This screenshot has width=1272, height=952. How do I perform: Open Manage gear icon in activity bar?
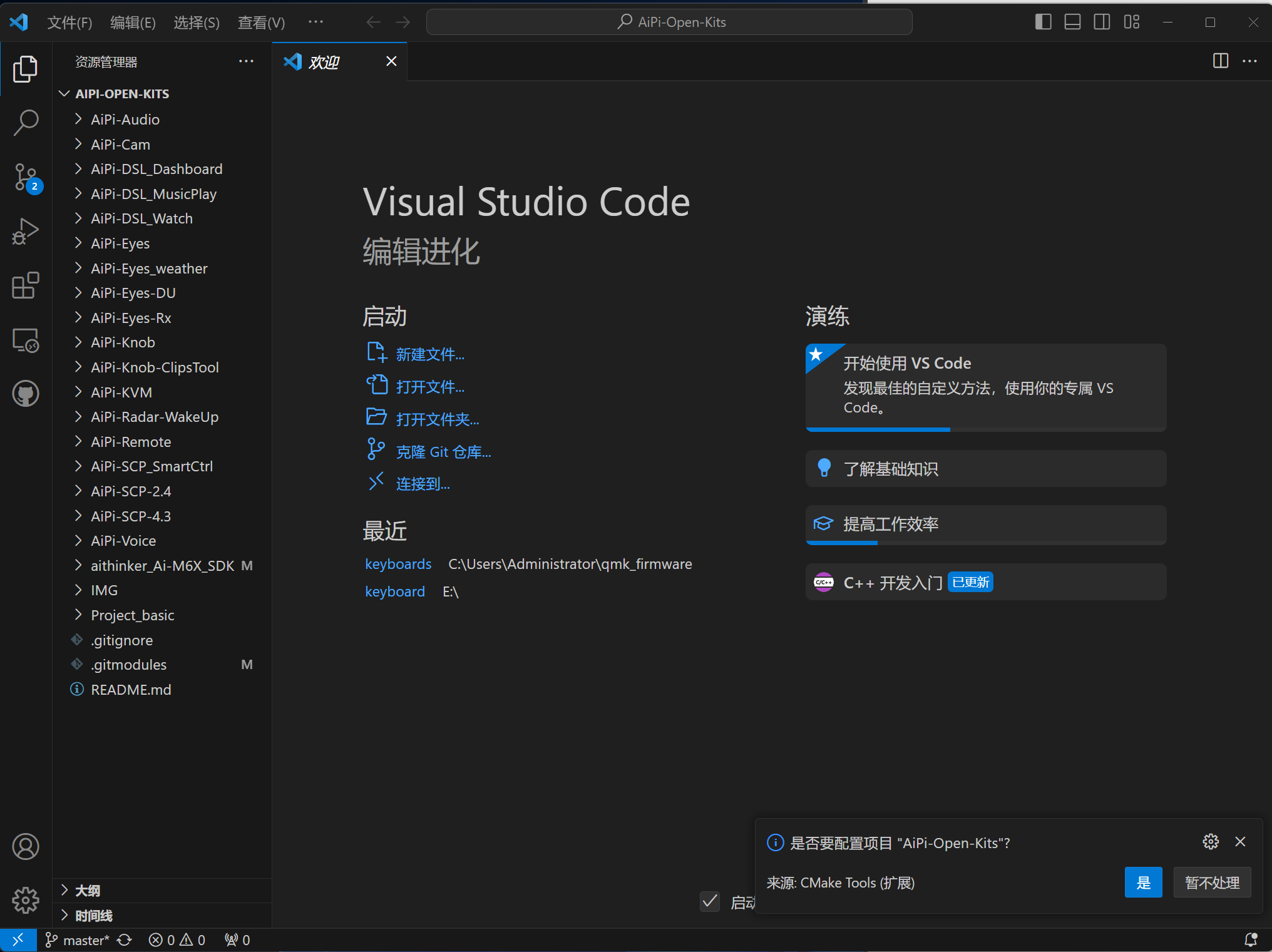click(x=26, y=900)
